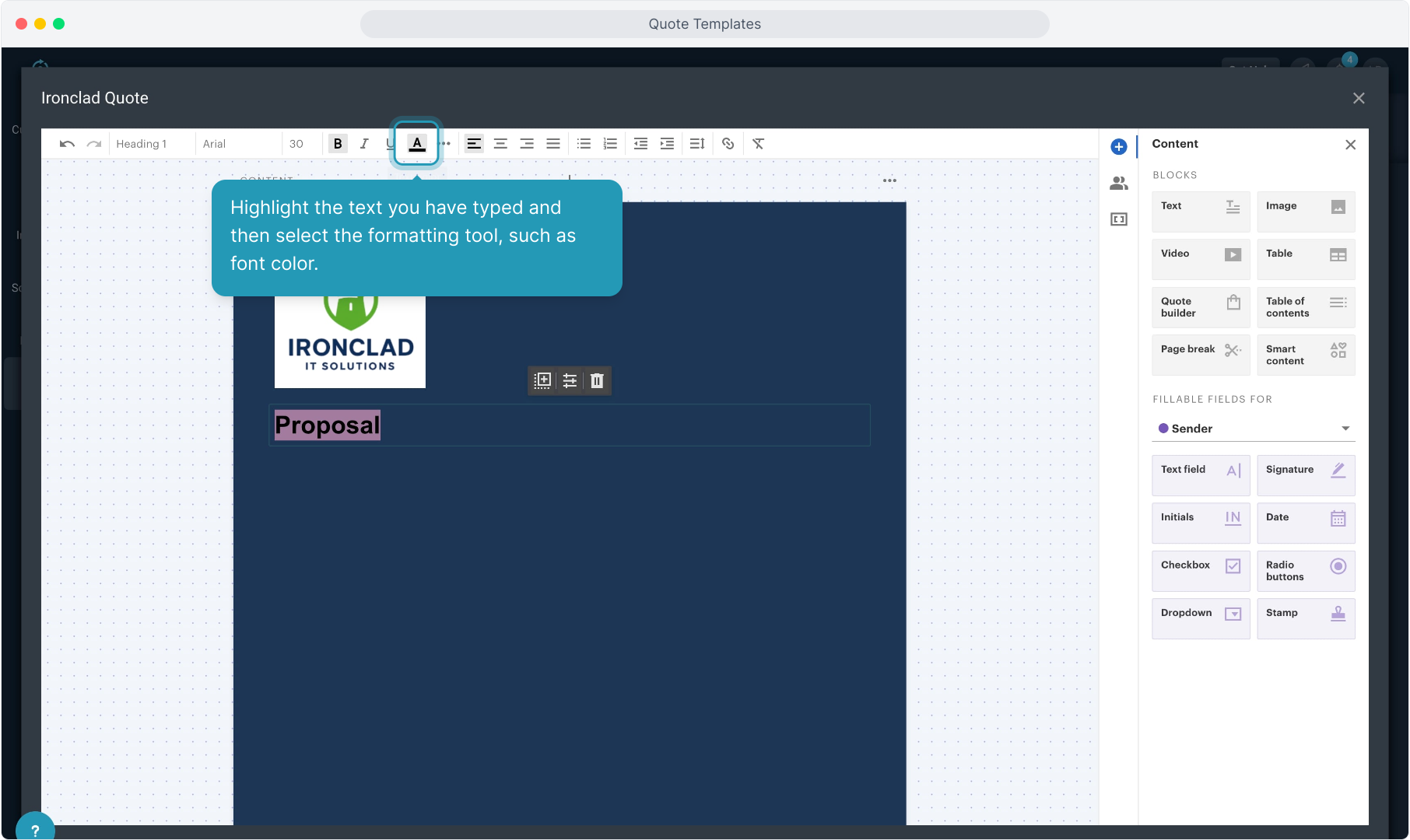The image size is (1410, 840).
Task: Add an Initials field
Action: point(1201,523)
